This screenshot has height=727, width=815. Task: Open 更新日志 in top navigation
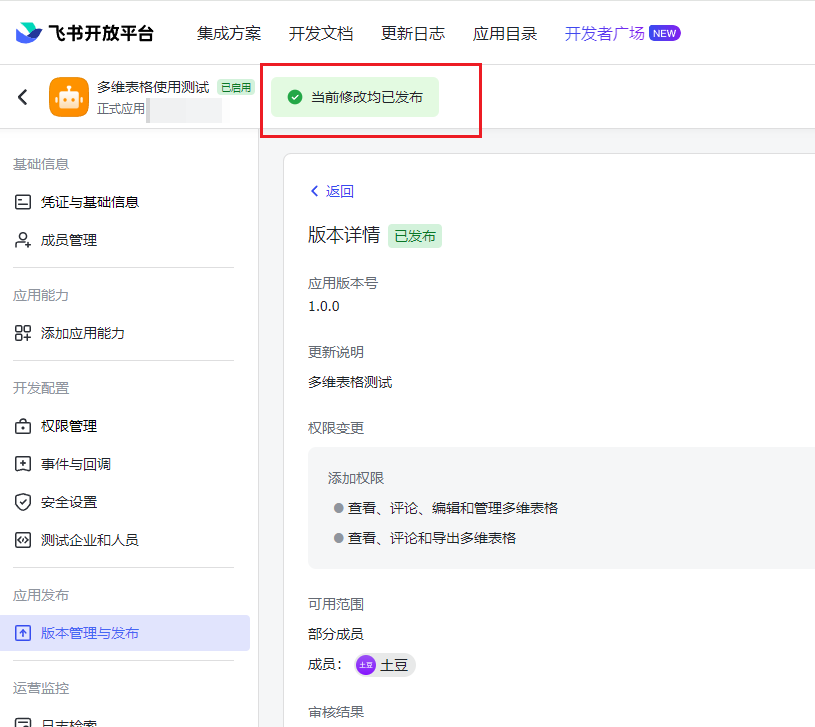click(413, 33)
